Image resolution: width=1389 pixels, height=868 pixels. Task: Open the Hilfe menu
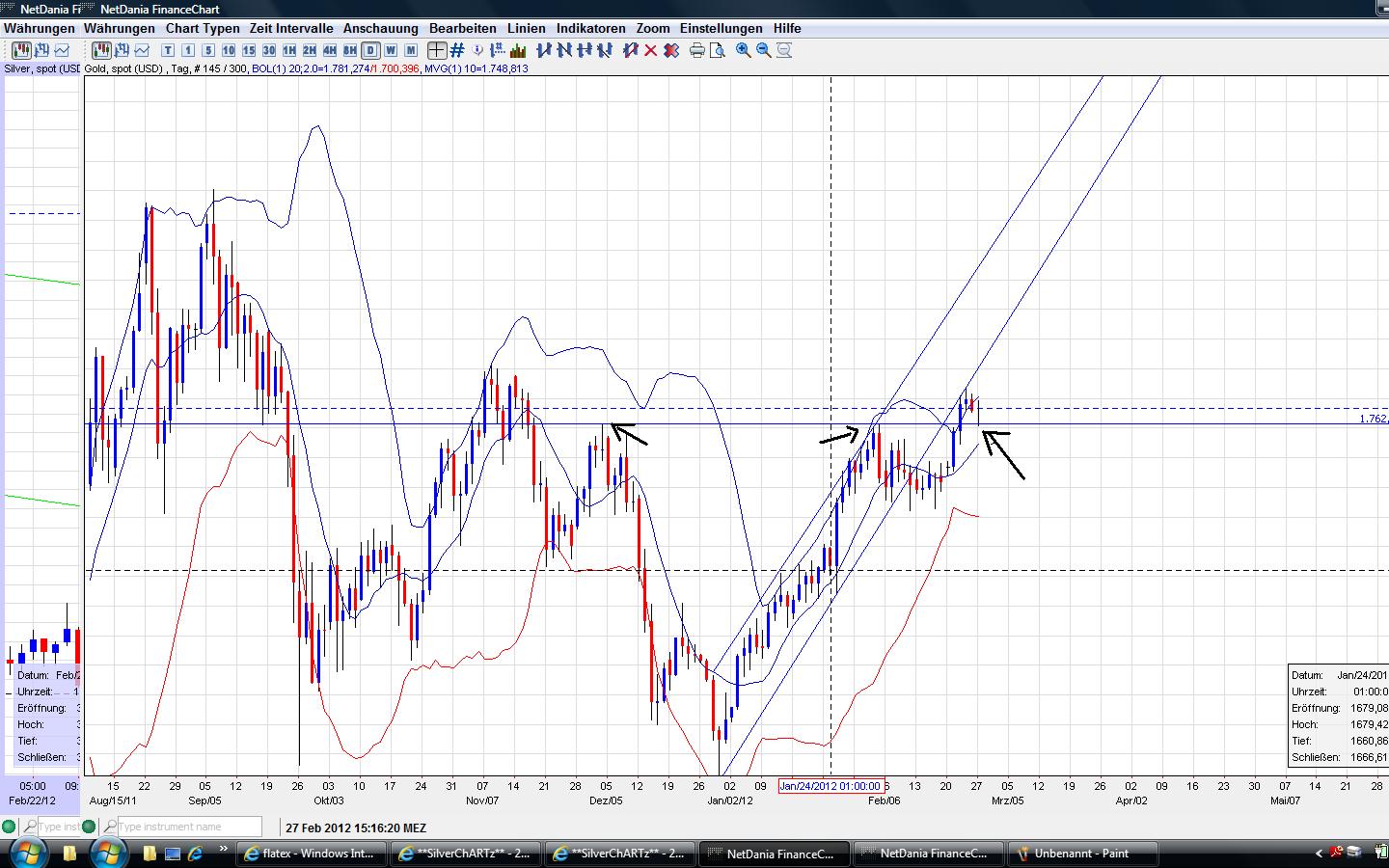click(x=787, y=28)
